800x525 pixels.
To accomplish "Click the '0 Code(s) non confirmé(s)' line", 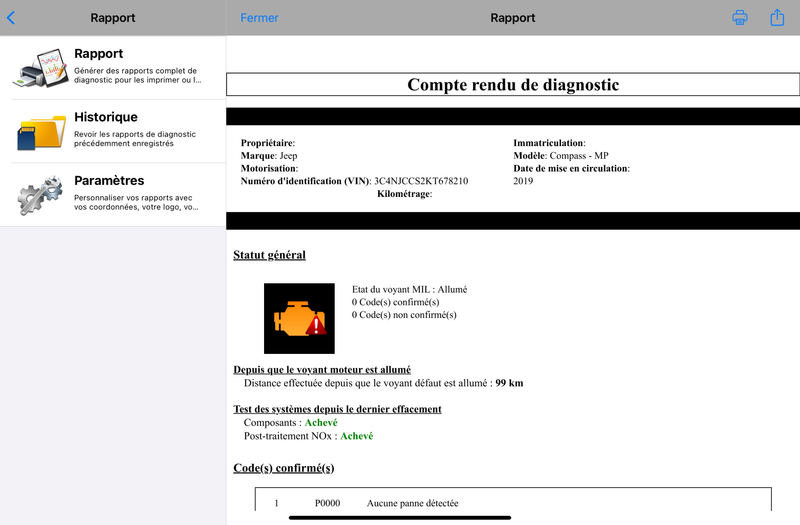I will (x=404, y=315).
